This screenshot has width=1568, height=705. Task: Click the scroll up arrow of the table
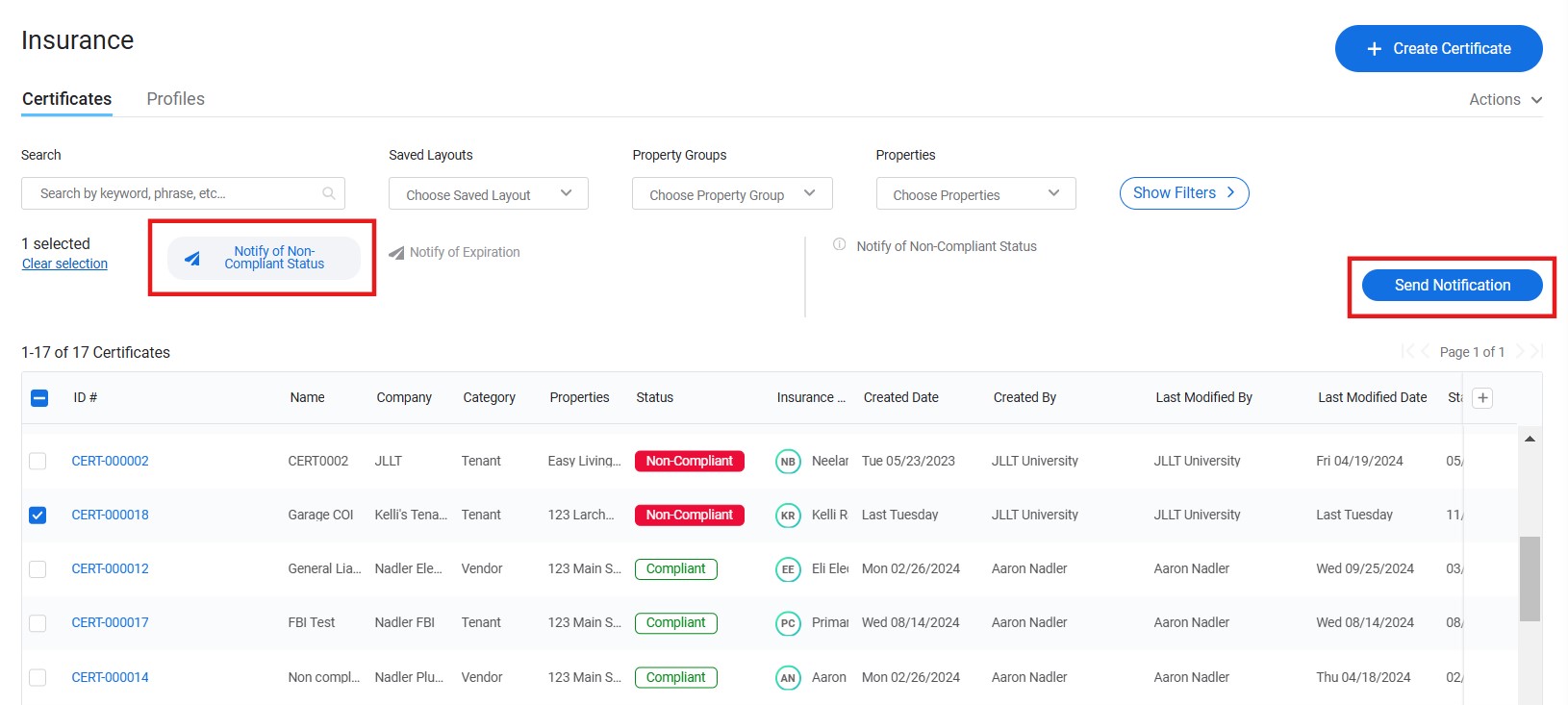pyautogui.click(x=1530, y=439)
